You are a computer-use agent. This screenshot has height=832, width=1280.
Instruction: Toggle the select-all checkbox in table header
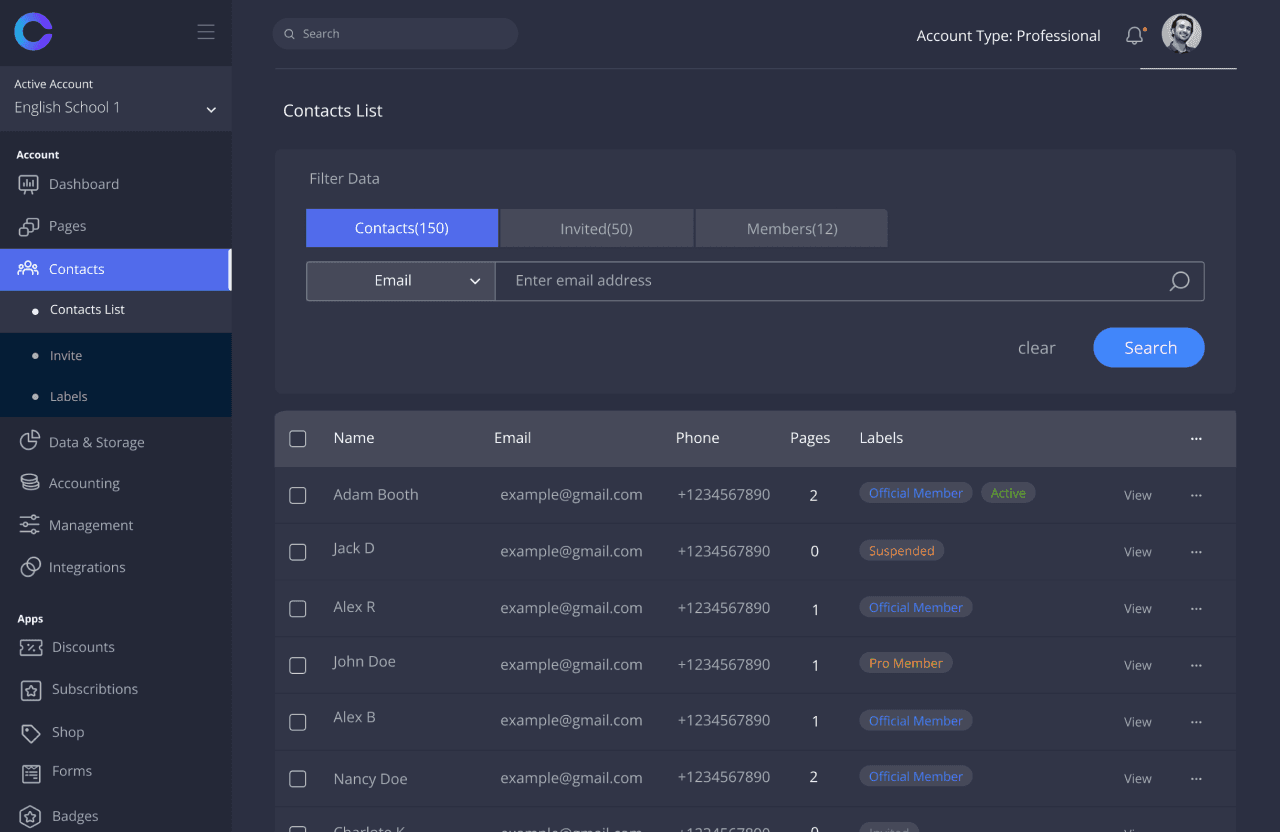pos(298,438)
